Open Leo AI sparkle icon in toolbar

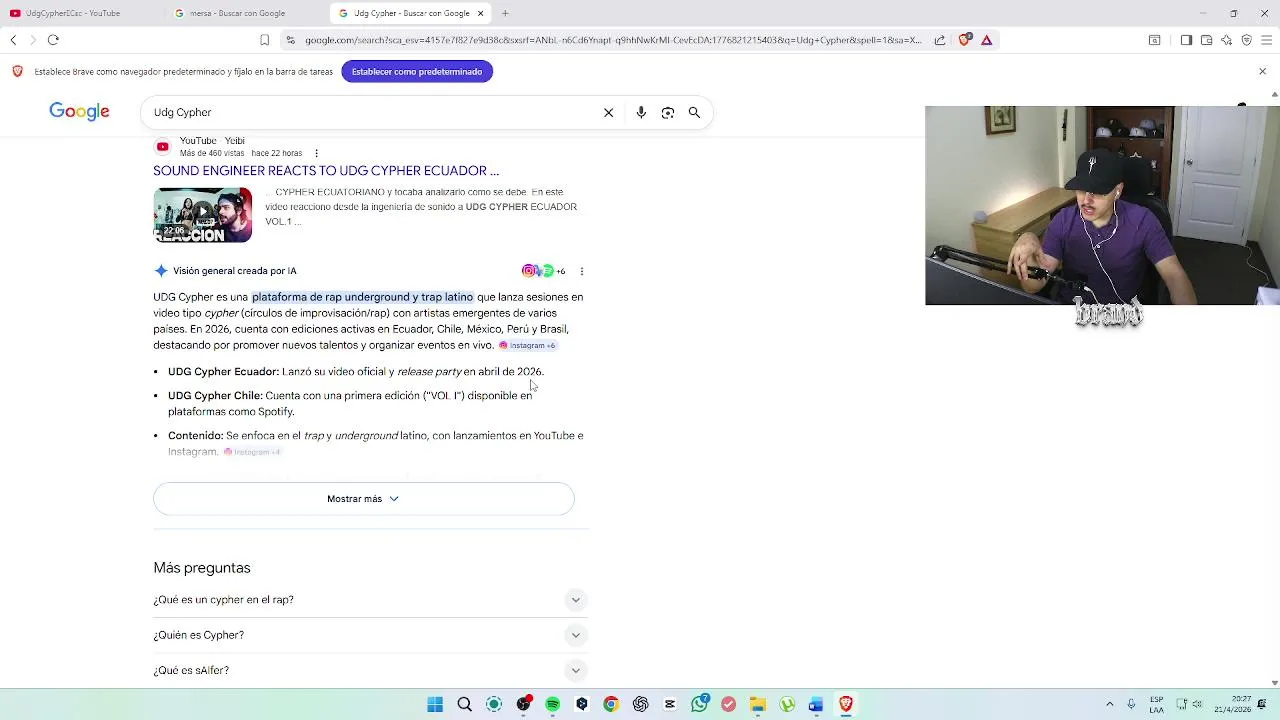click(1226, 40)
